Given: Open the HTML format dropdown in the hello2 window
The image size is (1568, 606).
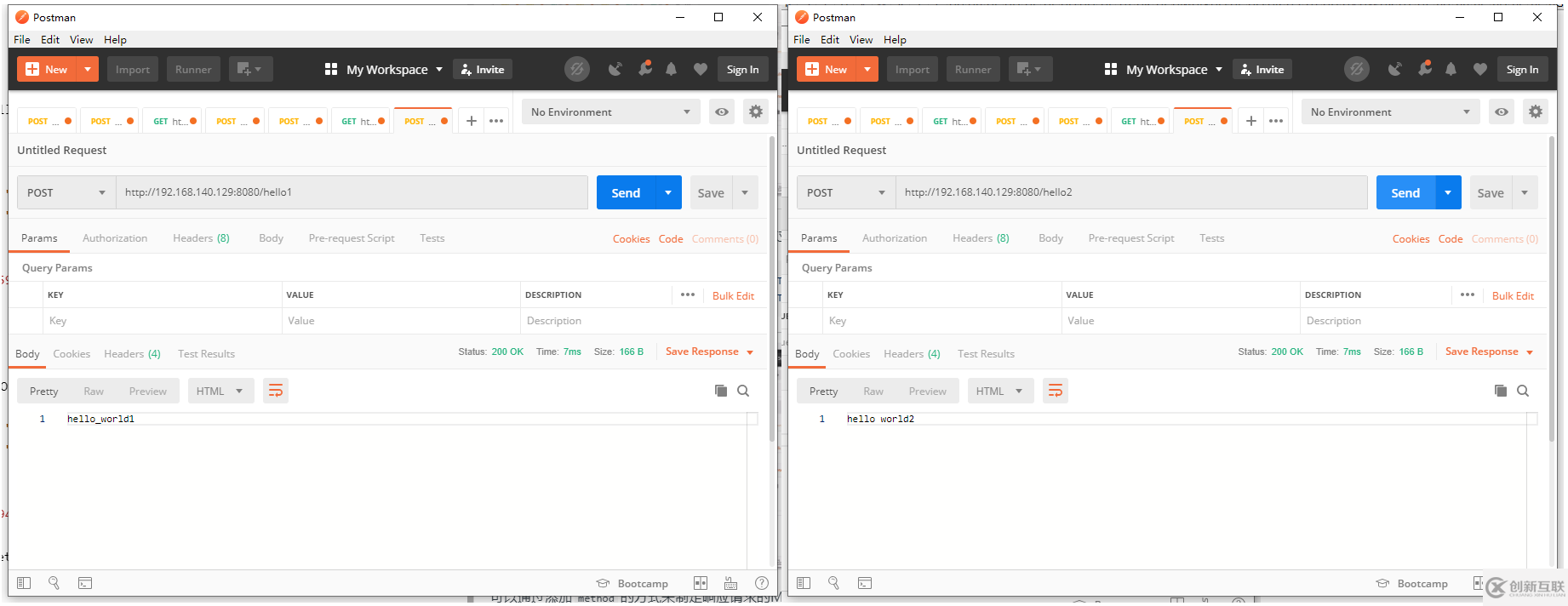Looking at the screenshot, I should pyautogui.click(x=999, y=391).
